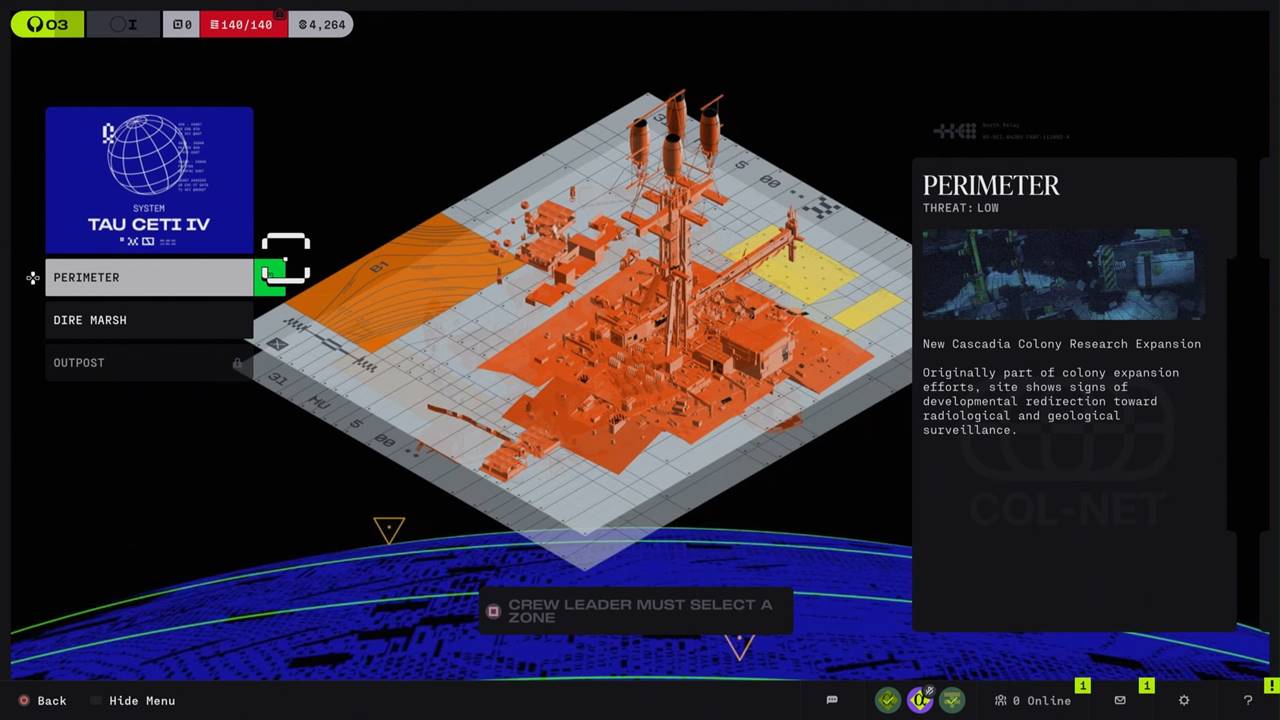Open the settings gear icon
The height and width of the screenshot is (720, 1280).
tap(1184, 700)
